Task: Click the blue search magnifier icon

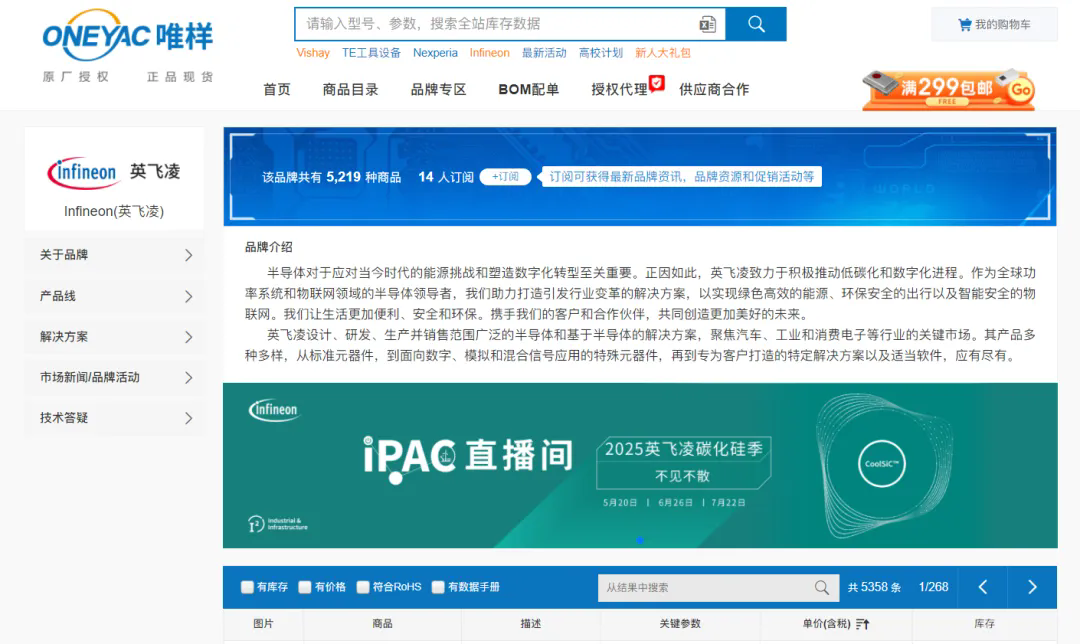Action: point(756,23)
